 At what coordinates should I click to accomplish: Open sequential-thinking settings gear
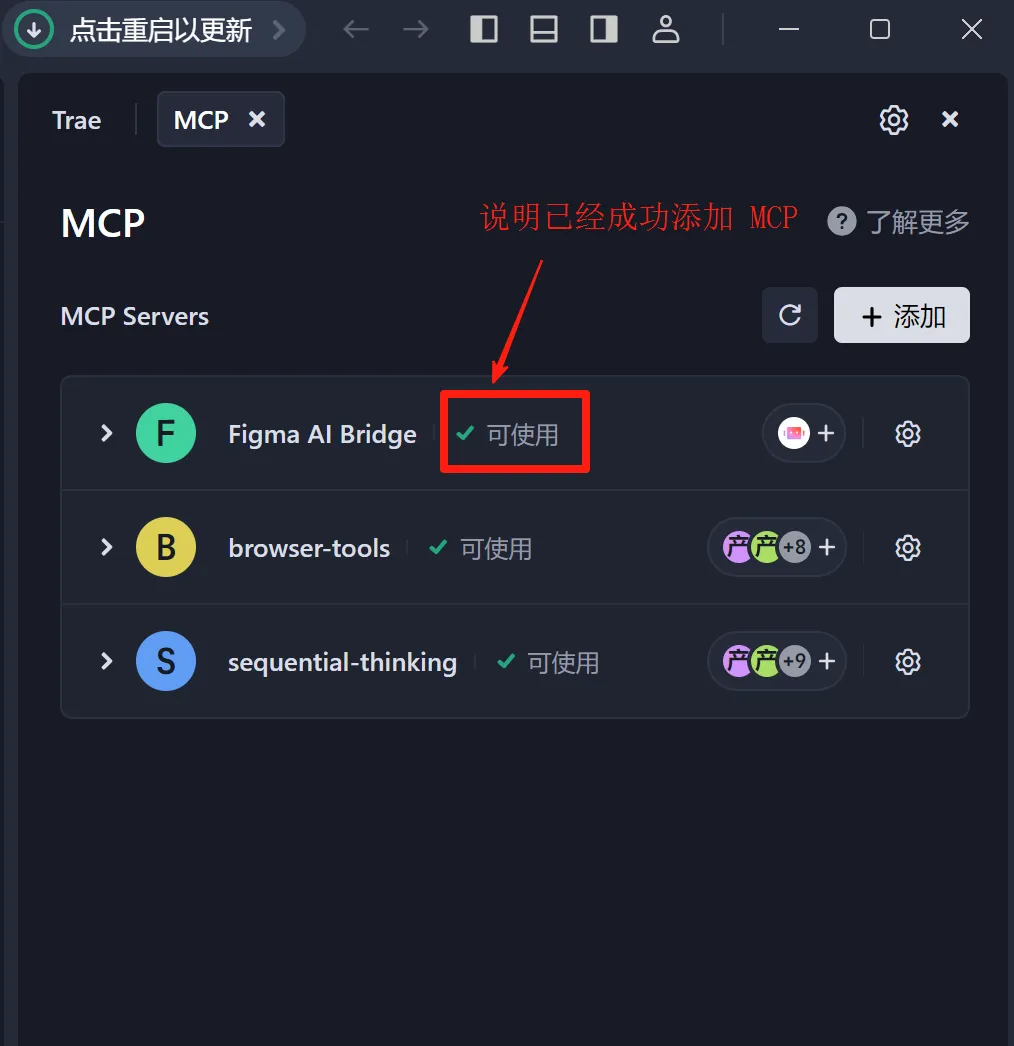coord(907,662)
